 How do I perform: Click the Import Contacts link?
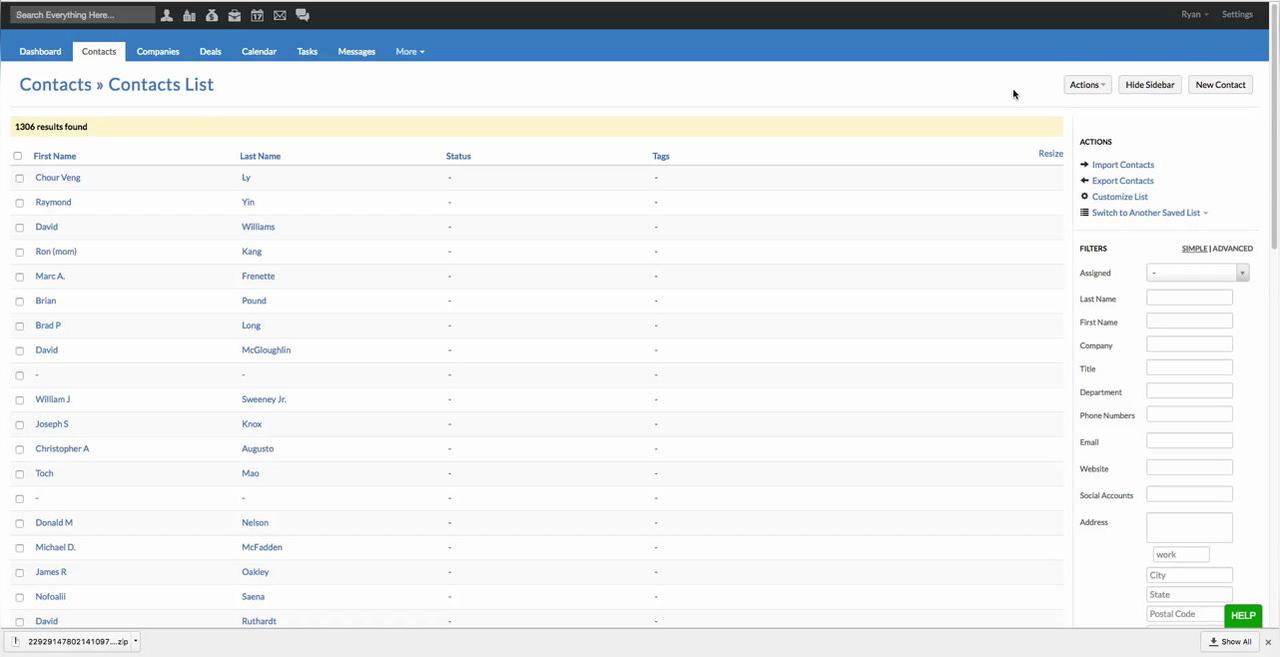coord(1123,165)
